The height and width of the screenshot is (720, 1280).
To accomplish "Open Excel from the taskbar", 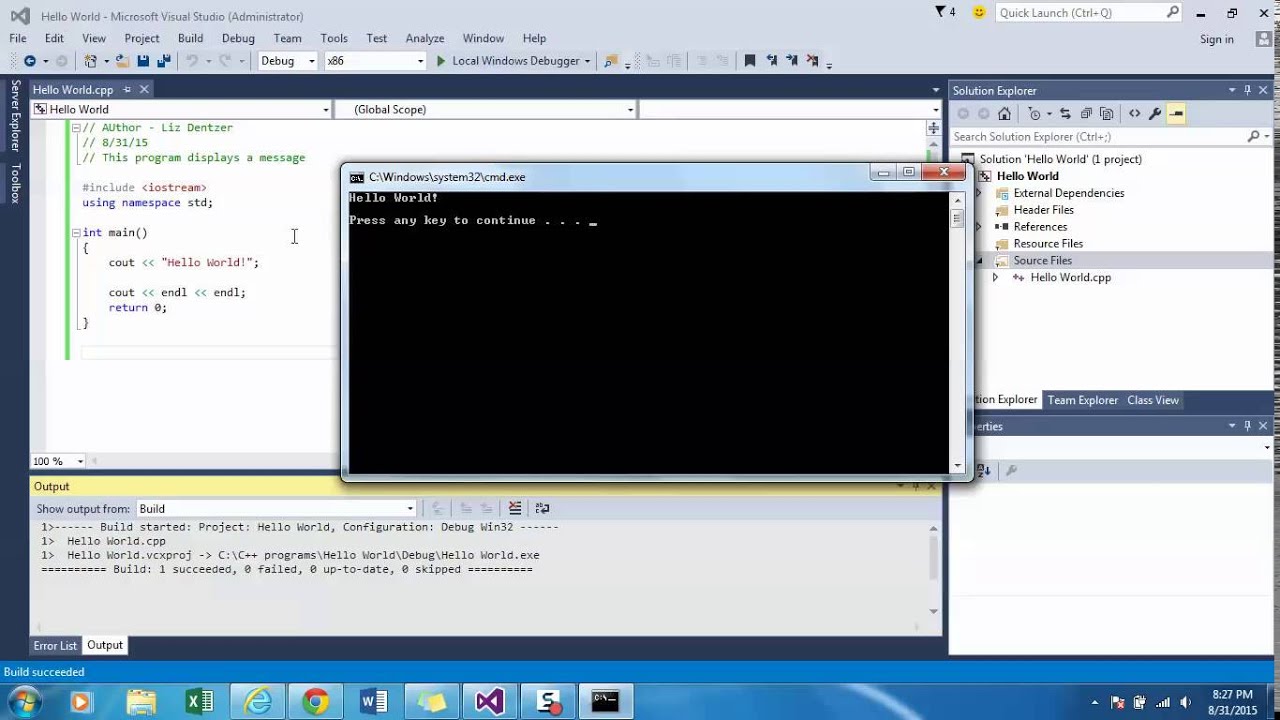I will [x=200, y=701].
